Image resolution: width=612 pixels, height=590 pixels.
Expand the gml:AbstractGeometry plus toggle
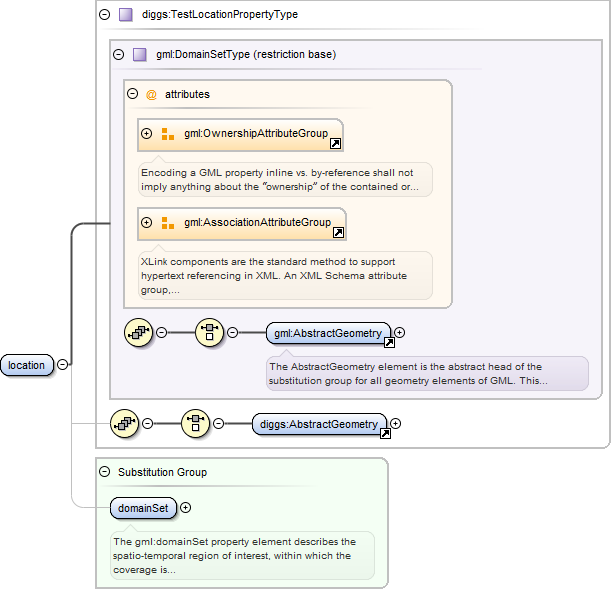[x=400, y=332]
